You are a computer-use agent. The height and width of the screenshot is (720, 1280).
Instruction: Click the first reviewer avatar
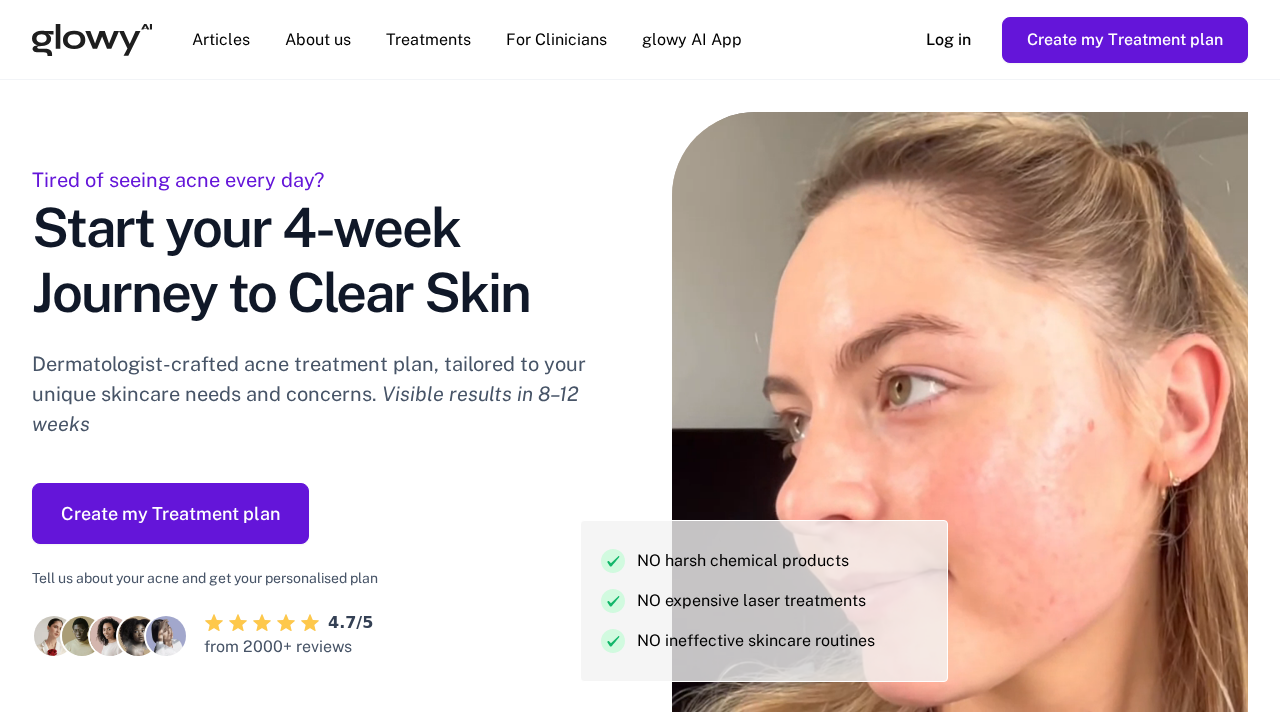pyautogui.click(x=52, y=636)
